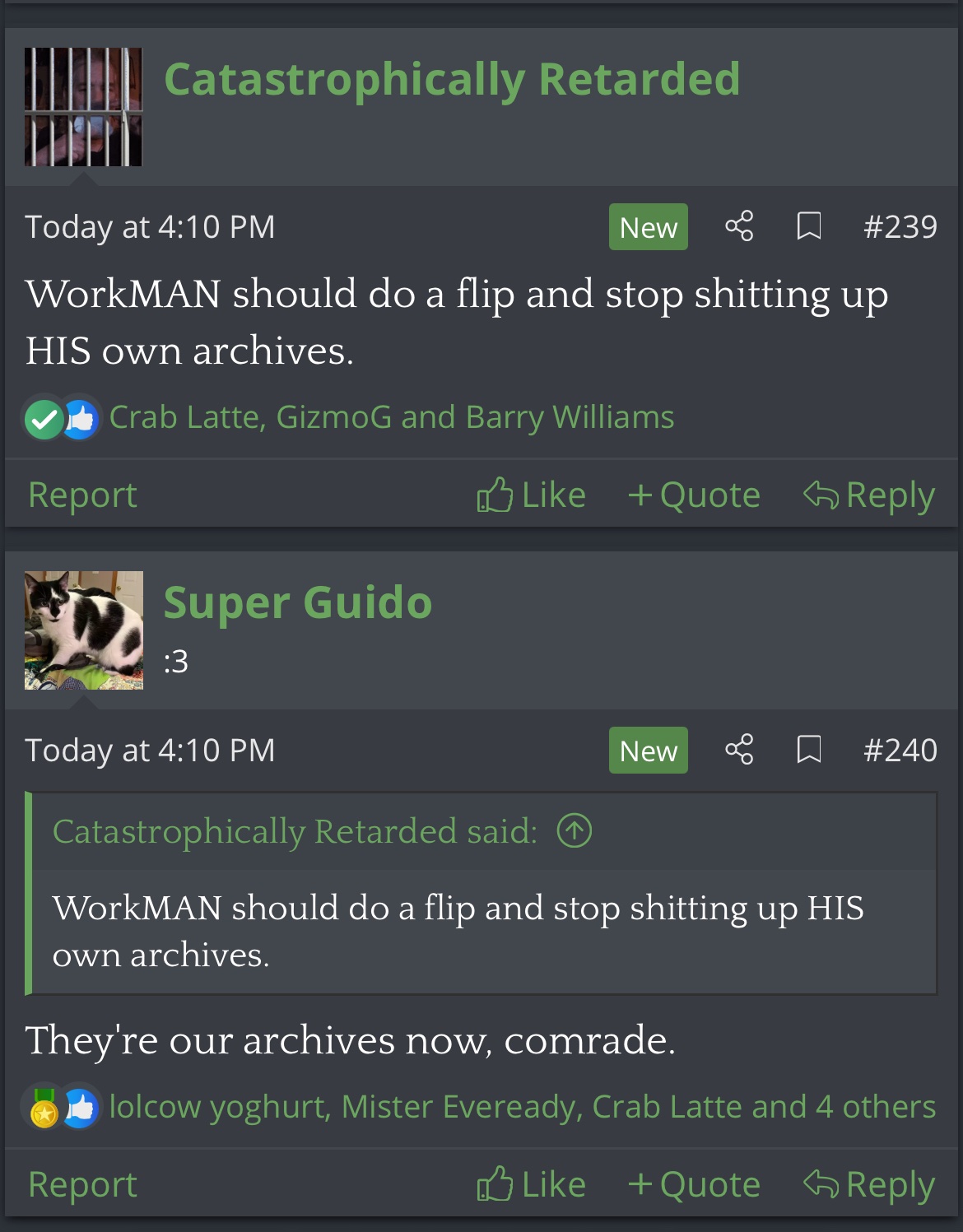Bookmark post #240

(809, 750)
